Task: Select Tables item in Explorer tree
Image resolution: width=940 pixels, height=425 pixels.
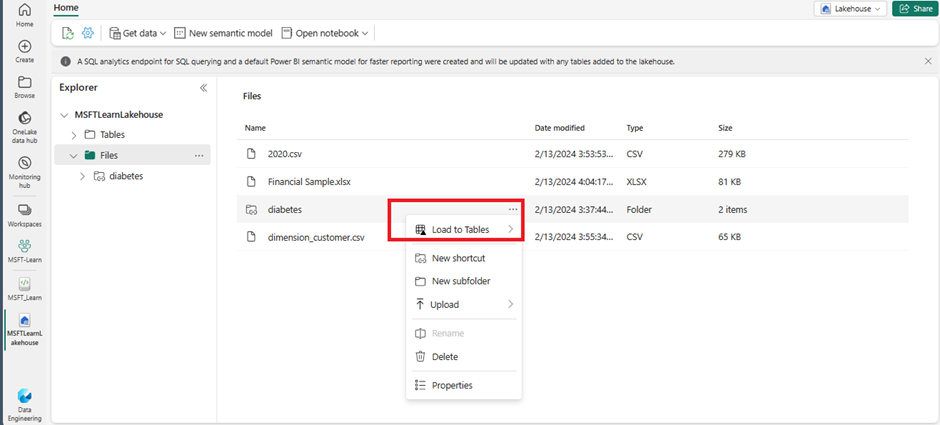Action: (x=112, y=135)
